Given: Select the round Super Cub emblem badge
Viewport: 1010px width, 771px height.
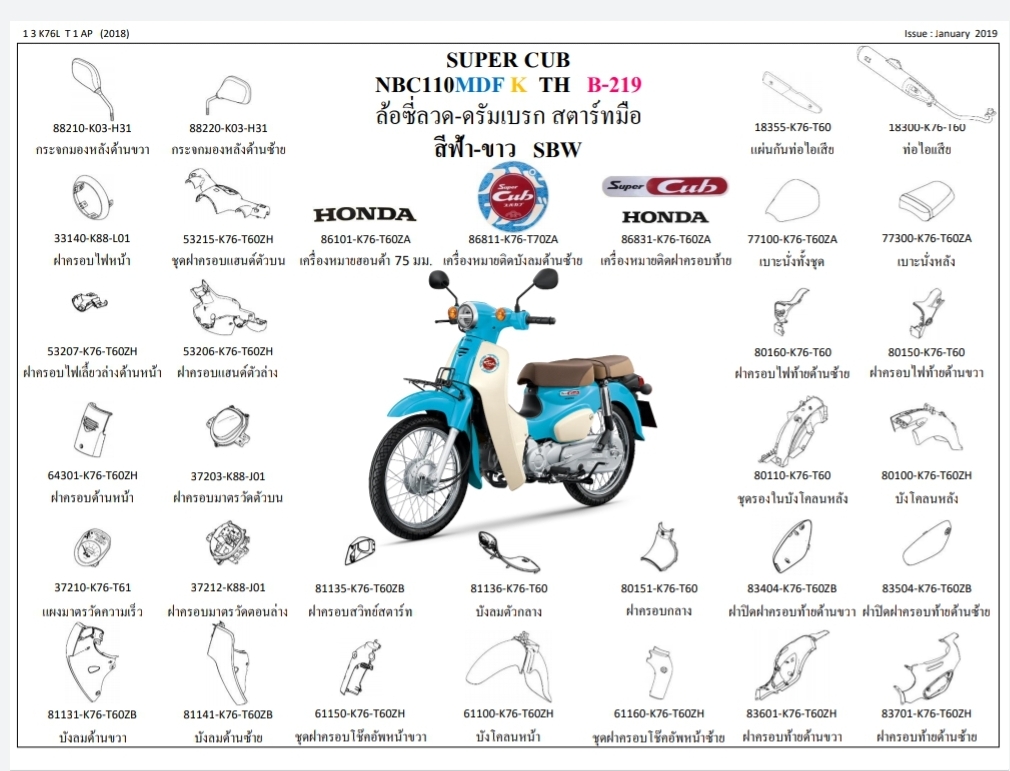Looking at the screenshot, I should tap(512, 196).
